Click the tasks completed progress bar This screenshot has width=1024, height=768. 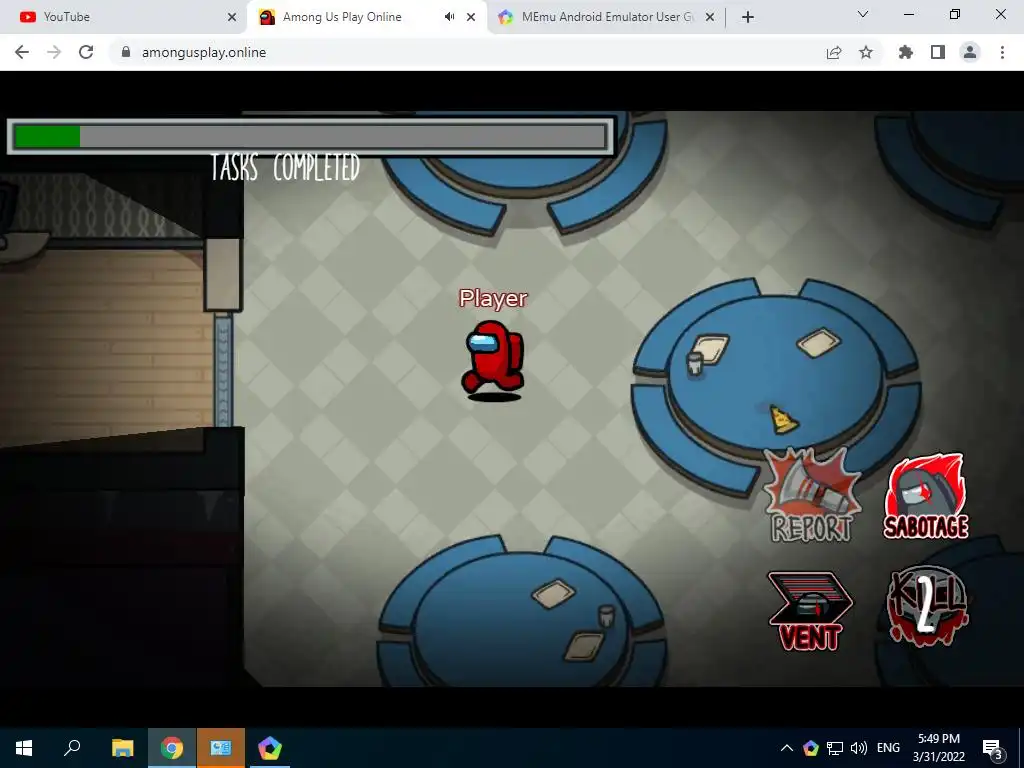(x=310, y=136)
